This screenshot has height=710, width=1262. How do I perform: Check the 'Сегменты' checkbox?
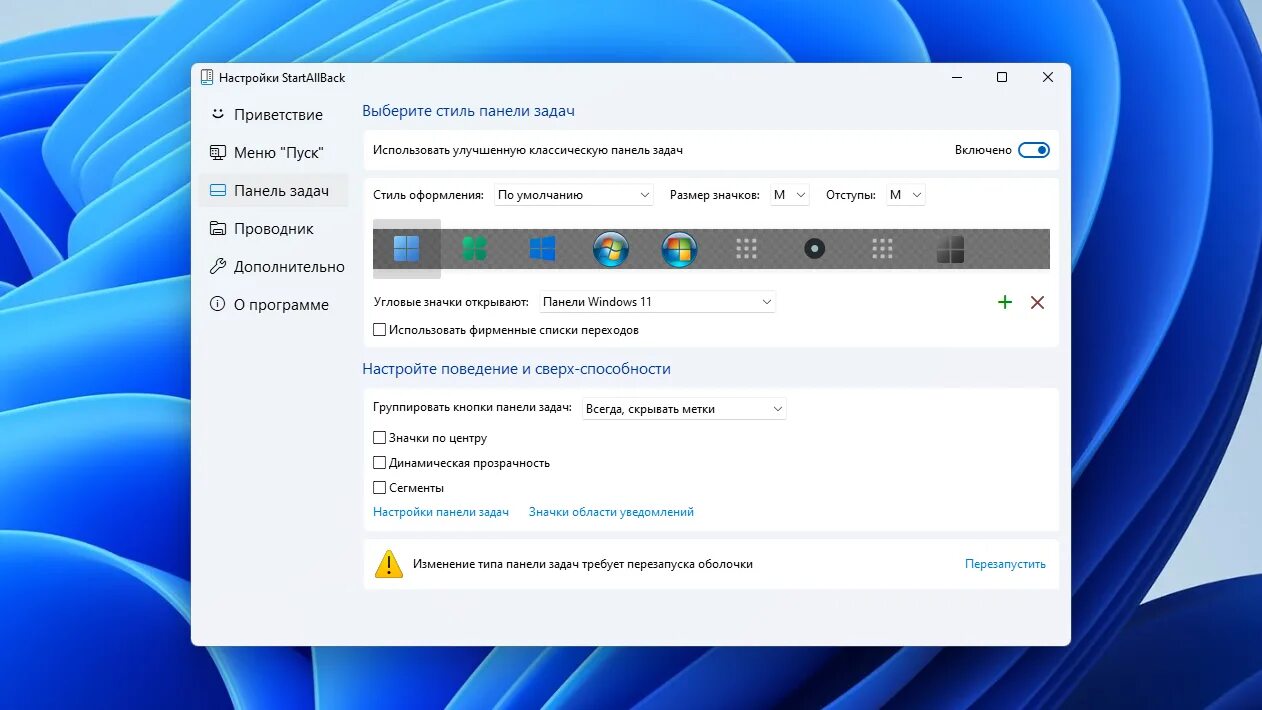point(379,487)
